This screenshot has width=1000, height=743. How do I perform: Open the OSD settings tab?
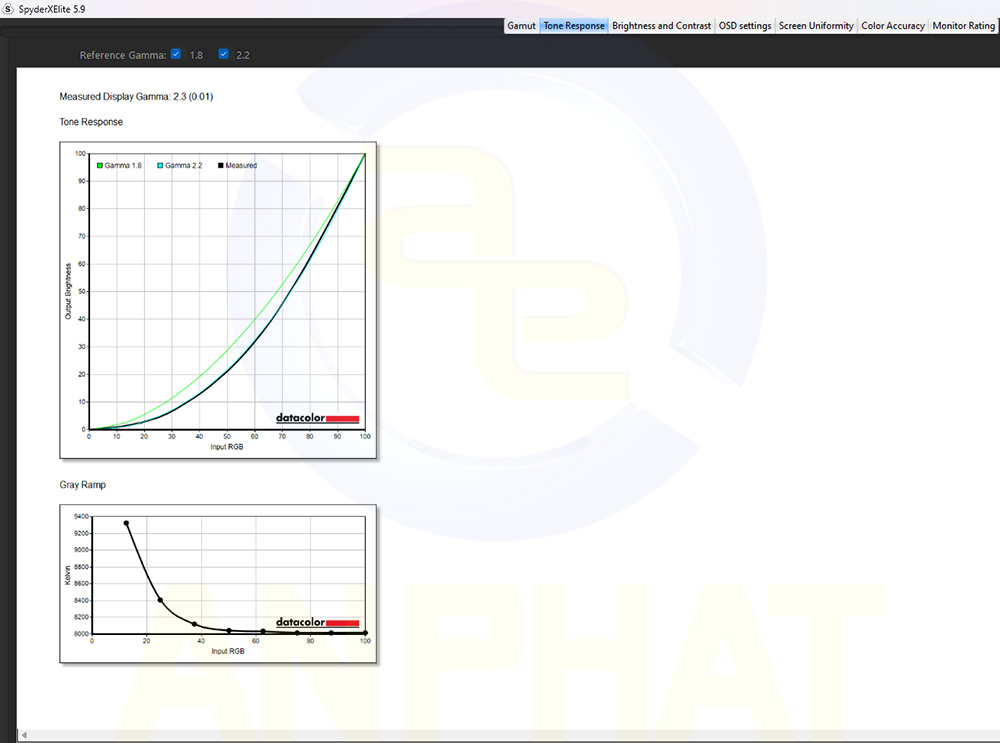point(745,26)
